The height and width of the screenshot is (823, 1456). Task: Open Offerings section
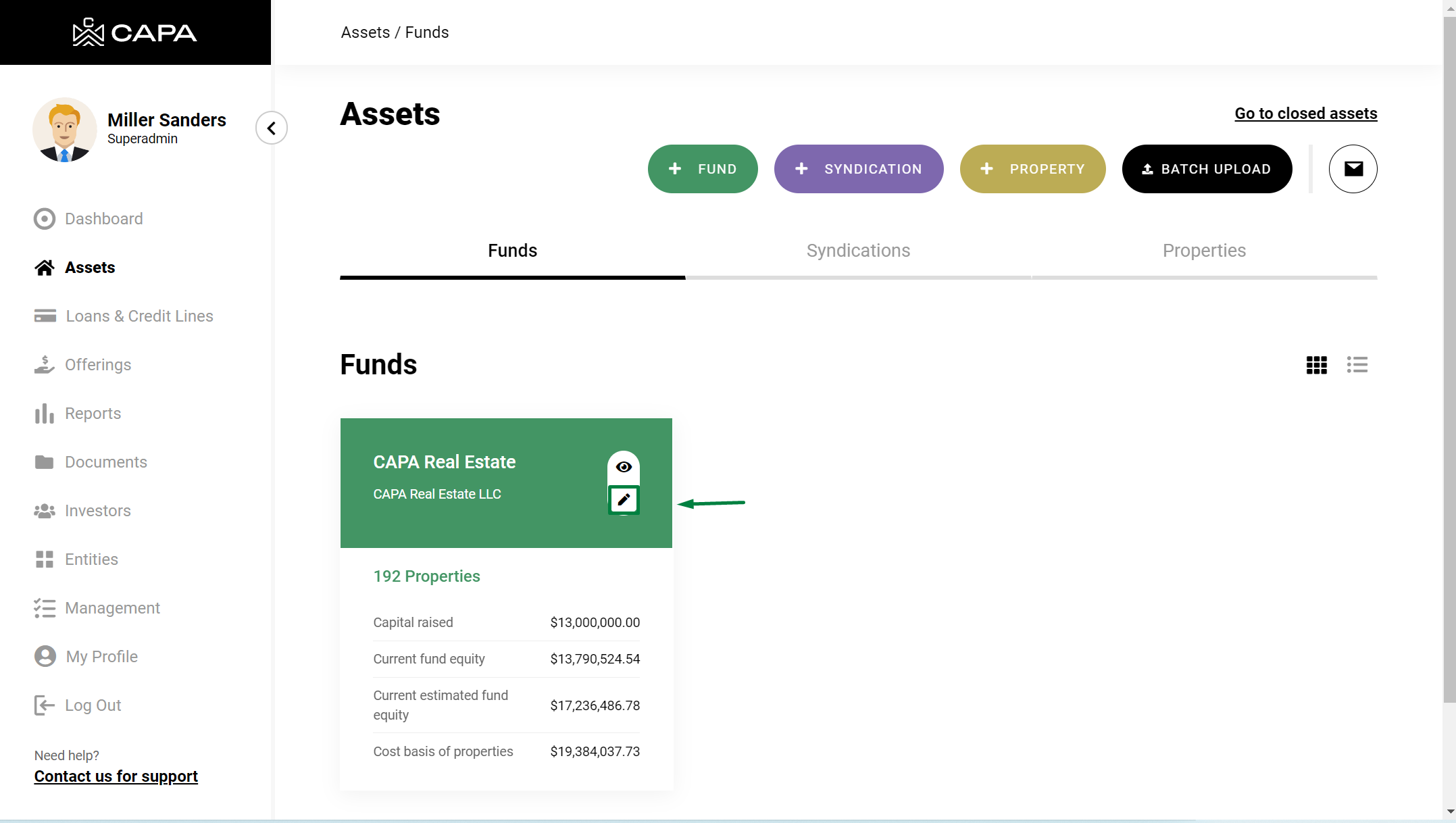click(x=98, y=365)
